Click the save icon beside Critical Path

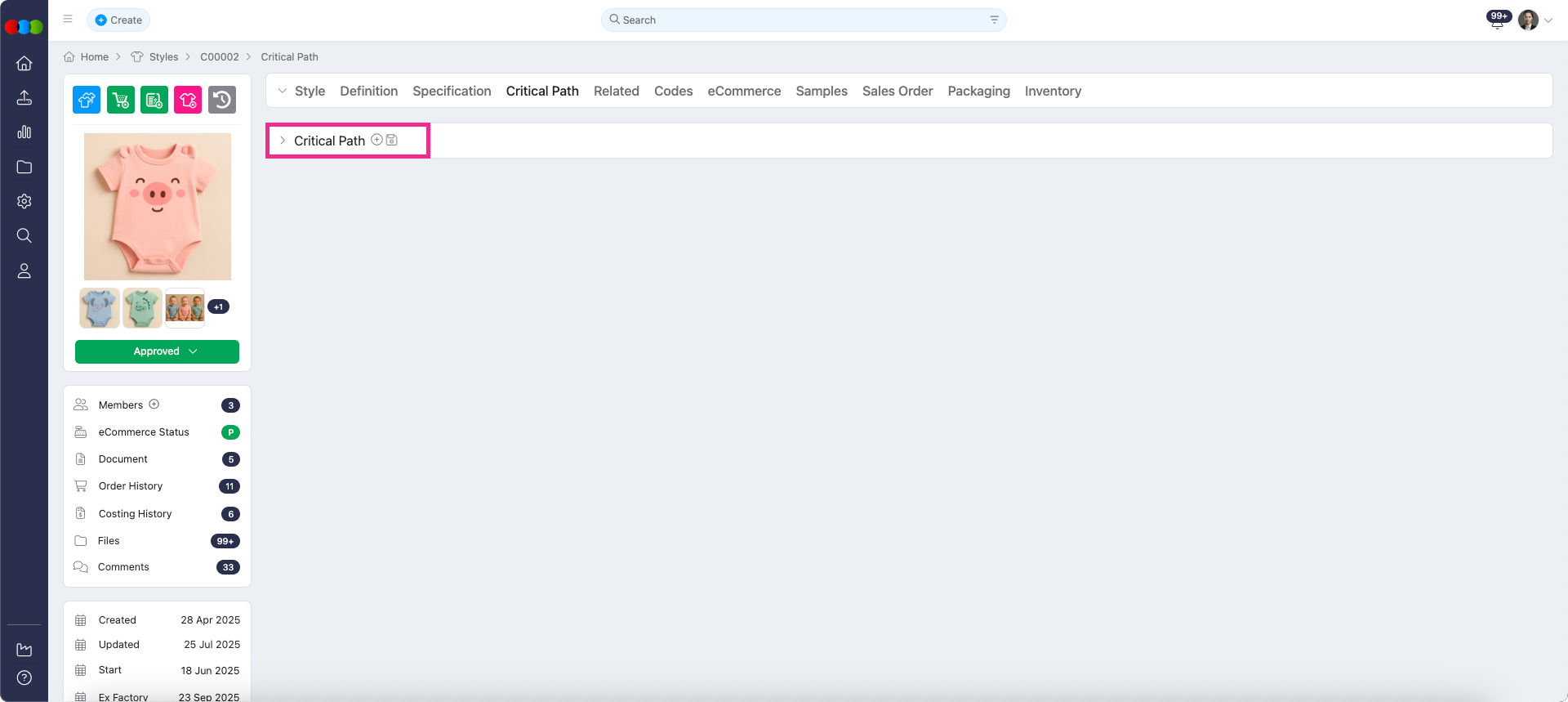point(392,140)
